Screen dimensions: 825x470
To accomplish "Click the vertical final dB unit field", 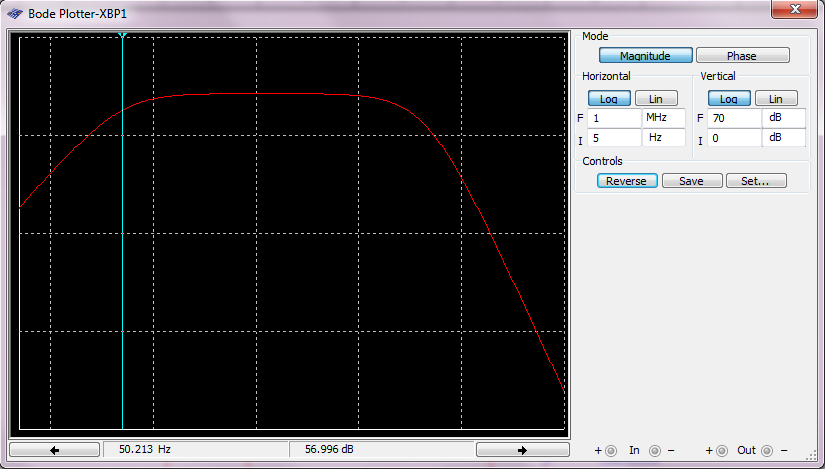I will pos(784,118).
